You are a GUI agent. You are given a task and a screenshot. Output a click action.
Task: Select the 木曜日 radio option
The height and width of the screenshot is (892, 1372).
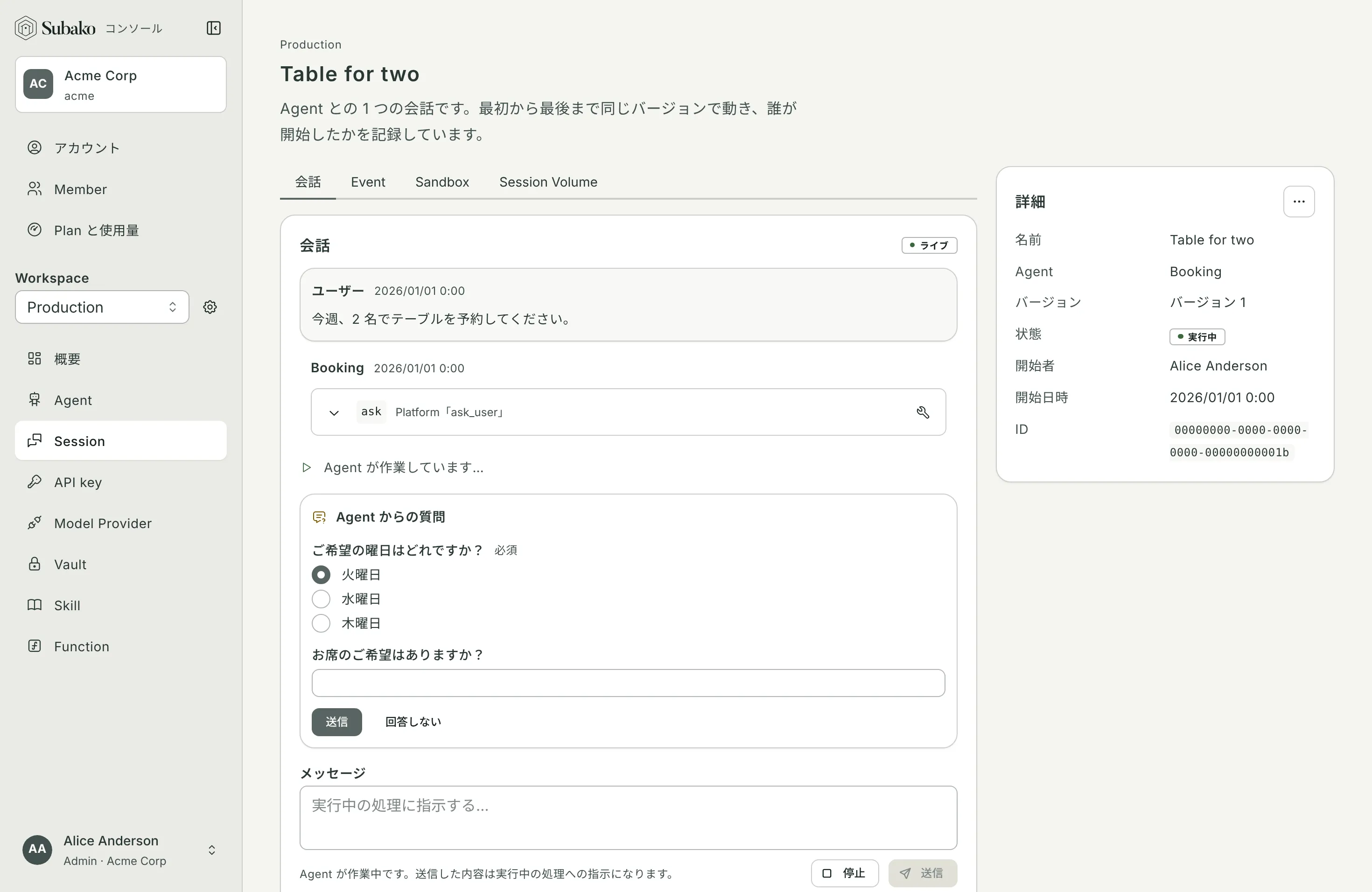pos(321,623)
